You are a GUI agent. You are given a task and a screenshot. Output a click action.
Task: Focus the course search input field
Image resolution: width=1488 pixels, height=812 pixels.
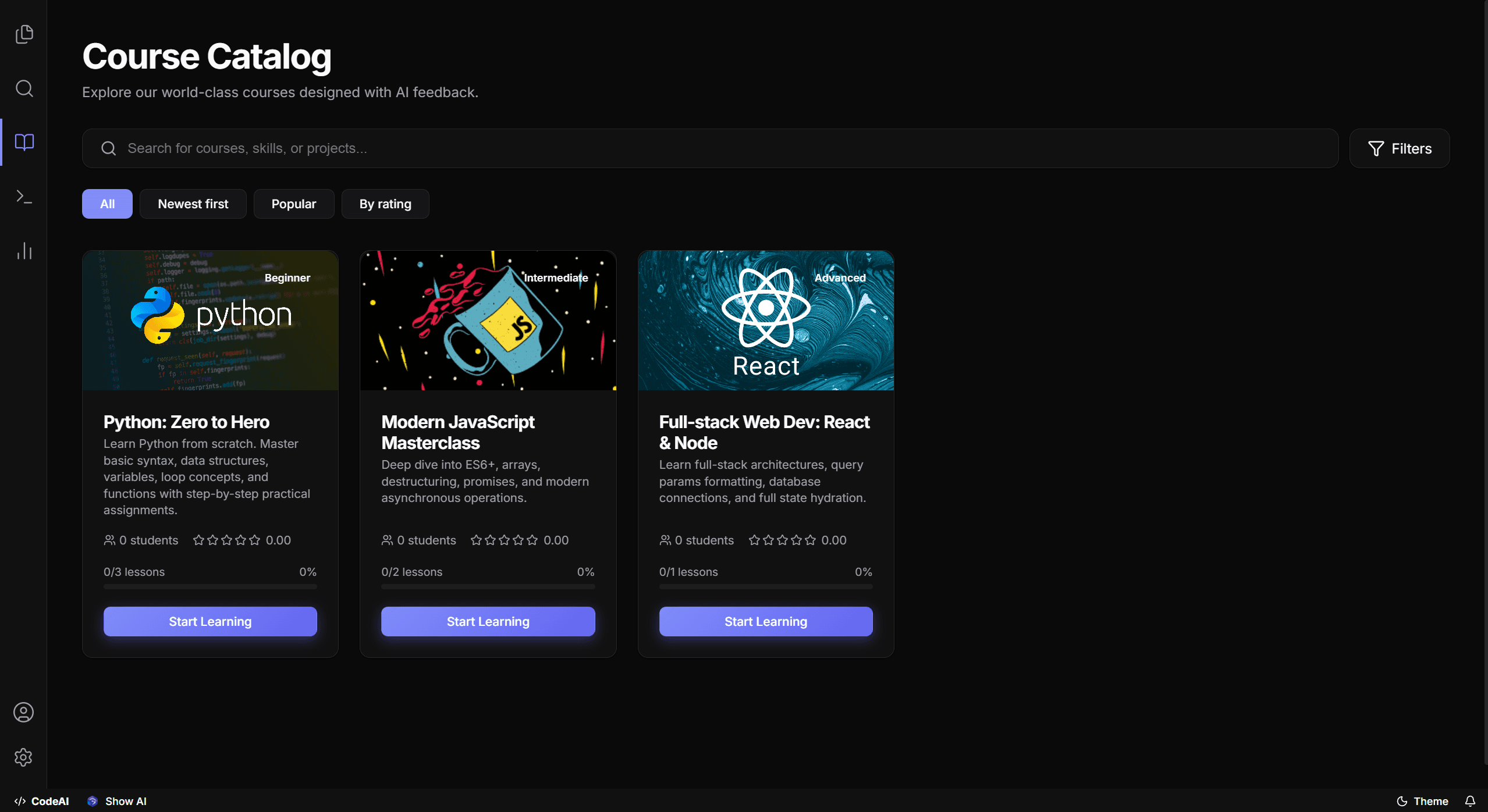tap(710, 148)
